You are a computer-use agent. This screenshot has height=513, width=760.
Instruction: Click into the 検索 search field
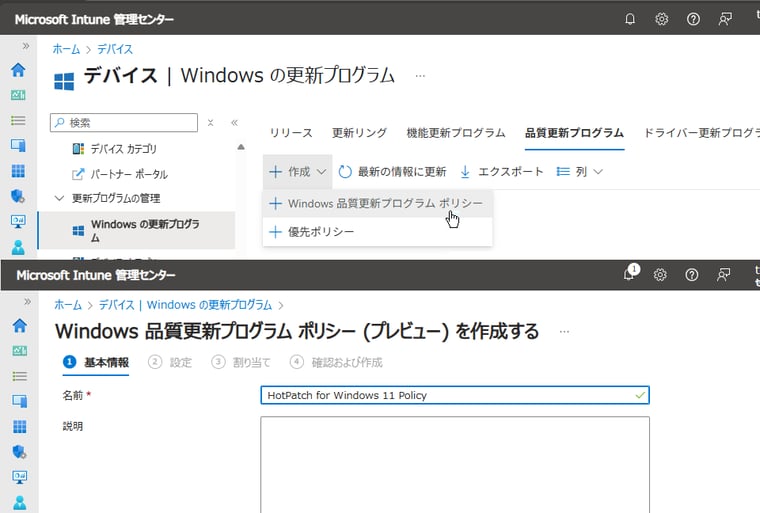tap(124, 123)
